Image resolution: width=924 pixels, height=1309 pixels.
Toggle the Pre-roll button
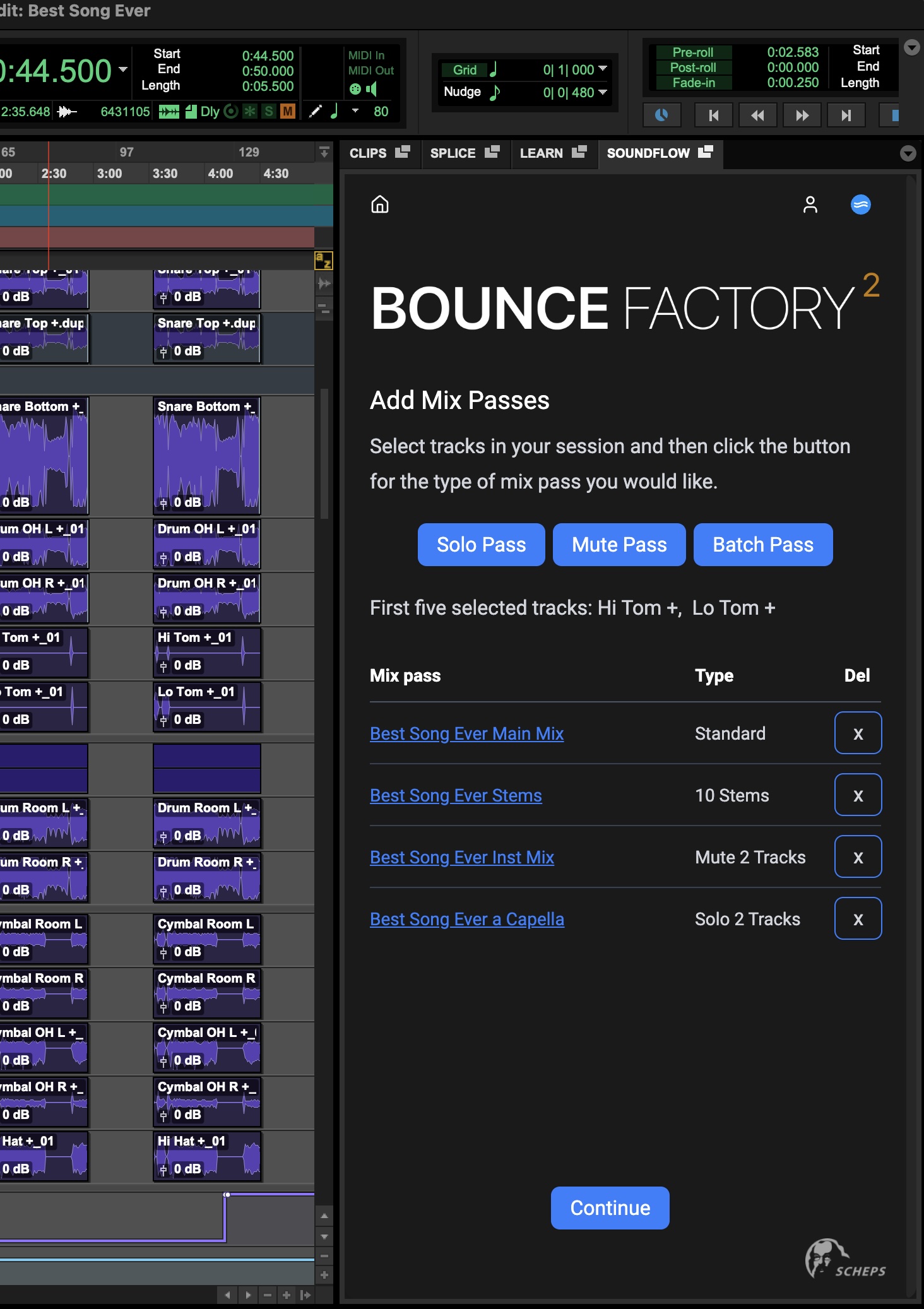pyautogui.click(x=693, y=52)
